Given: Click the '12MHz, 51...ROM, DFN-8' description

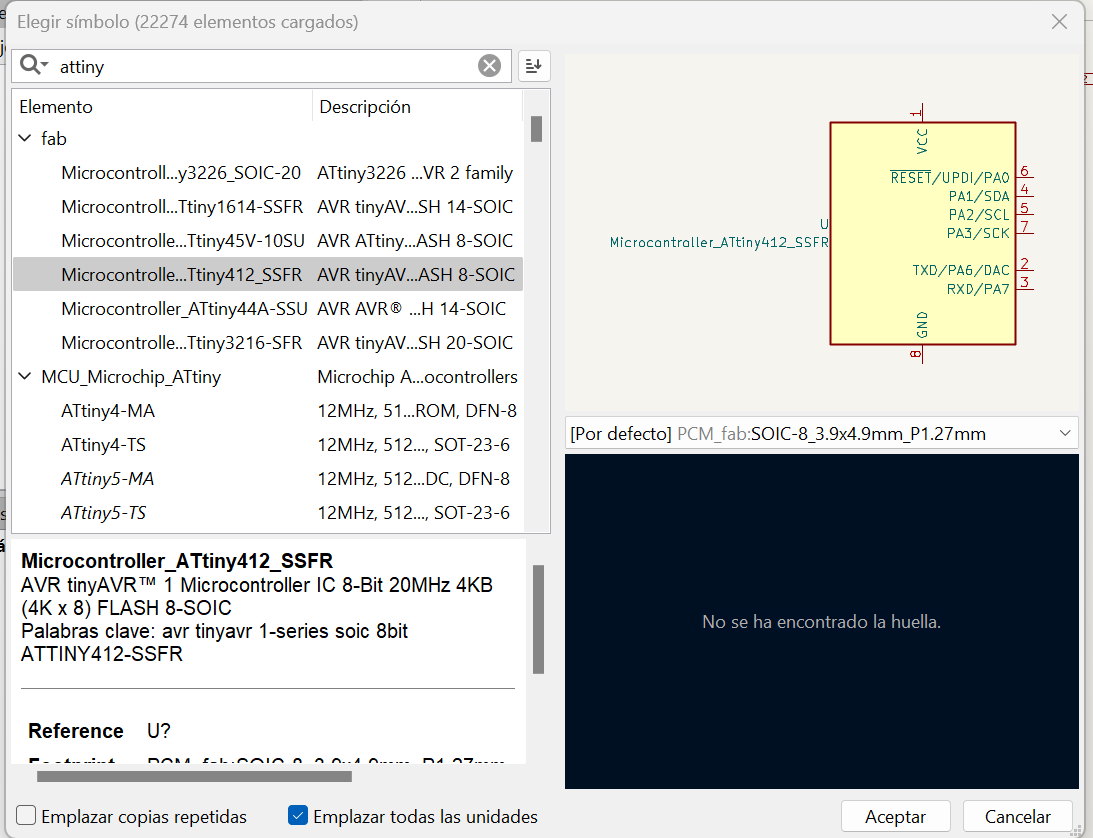Looking at the screenshot, I should coord(417,411).
